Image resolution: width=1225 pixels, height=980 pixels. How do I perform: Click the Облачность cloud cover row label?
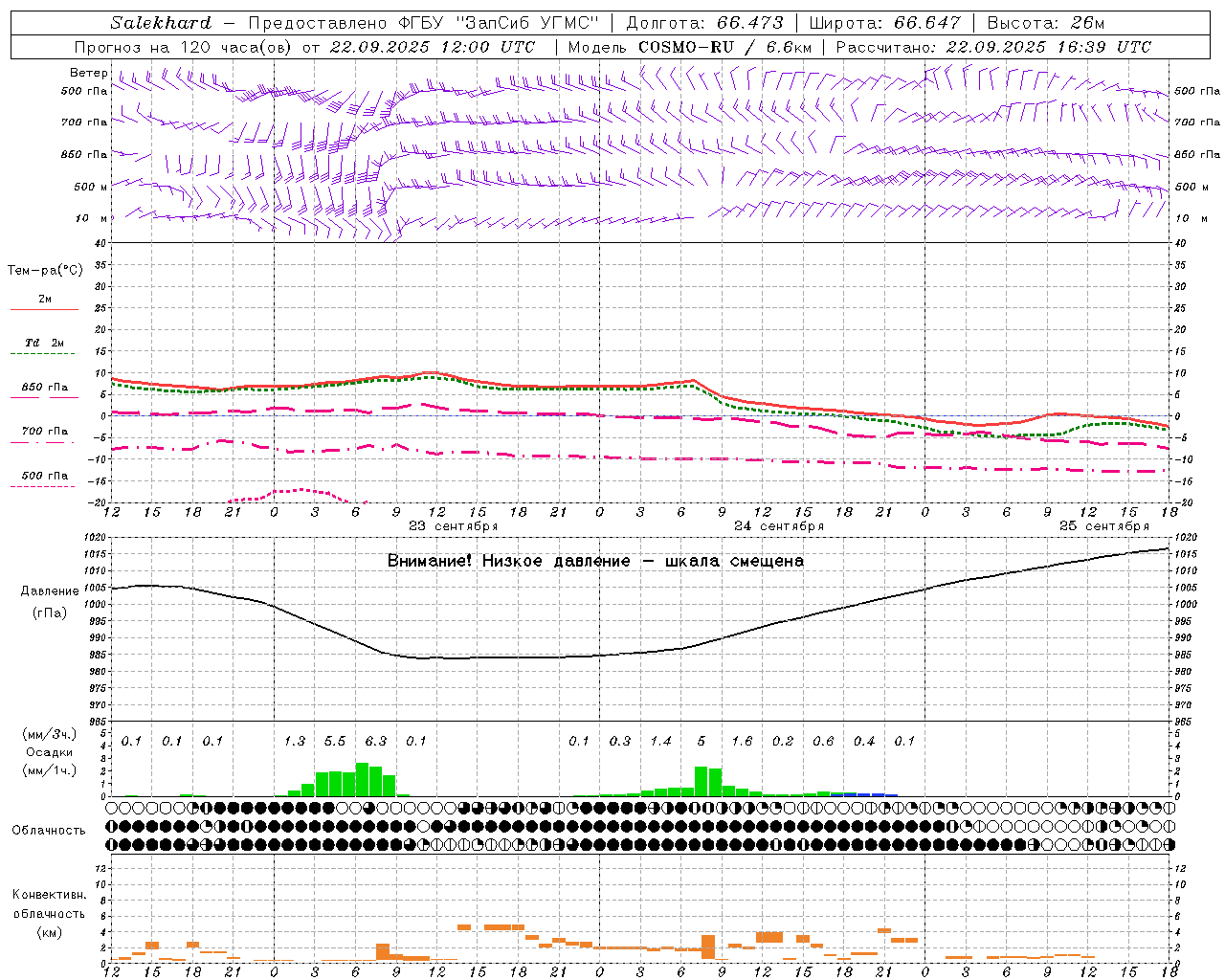point(49,831)
